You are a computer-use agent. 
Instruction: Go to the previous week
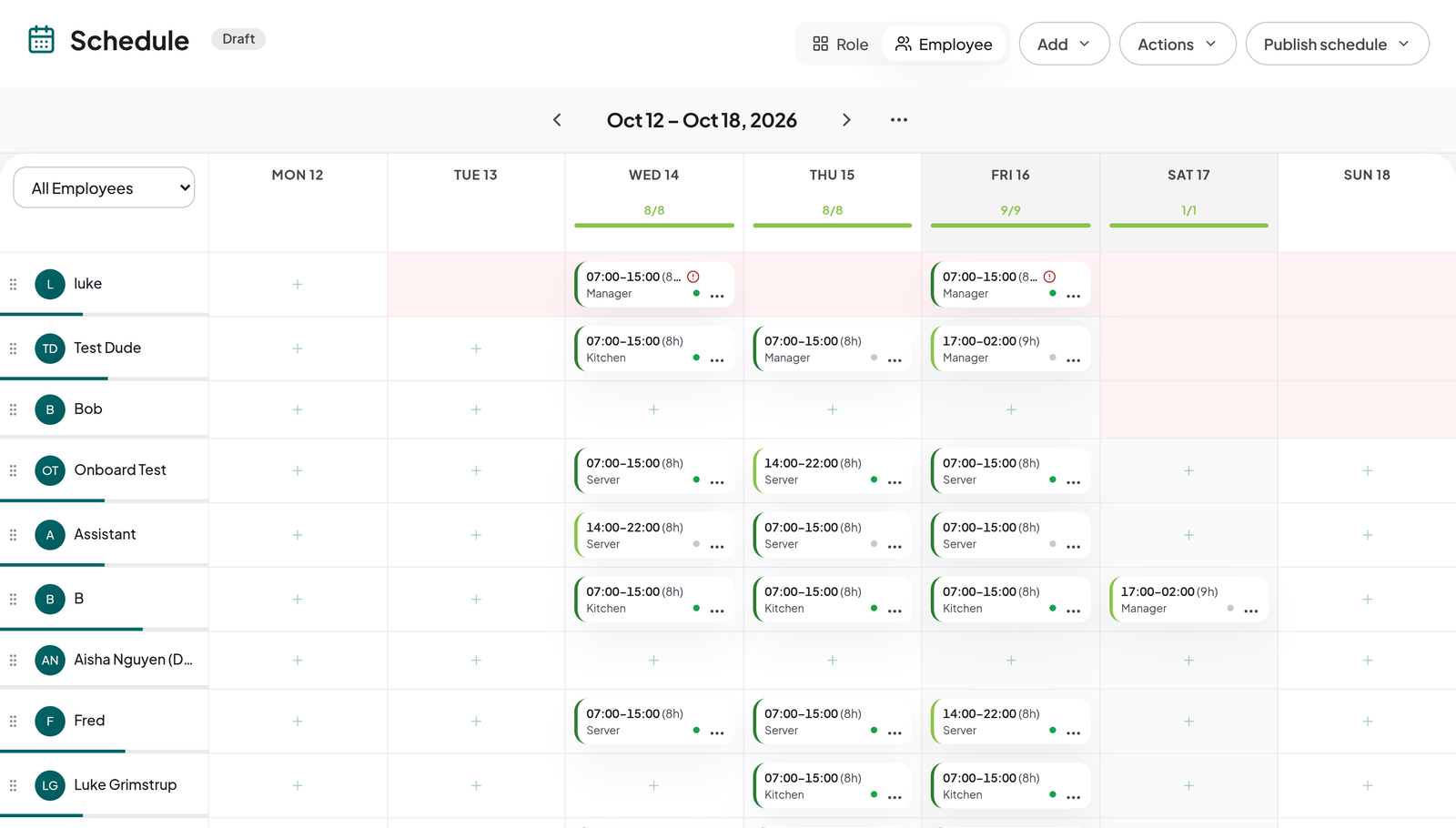pos(557,120)
